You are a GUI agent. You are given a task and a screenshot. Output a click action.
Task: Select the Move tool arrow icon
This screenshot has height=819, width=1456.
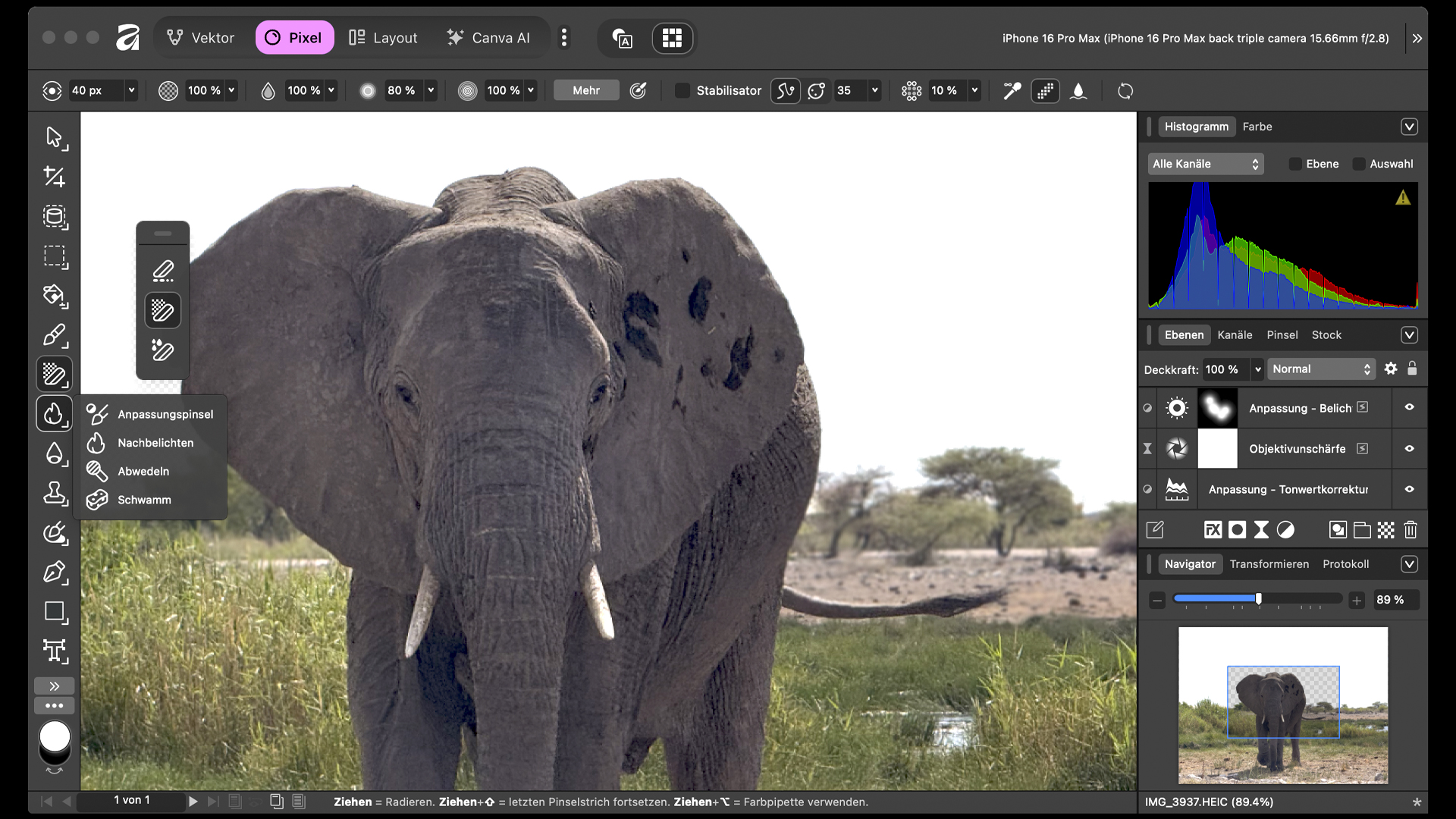tap(55, 137)
